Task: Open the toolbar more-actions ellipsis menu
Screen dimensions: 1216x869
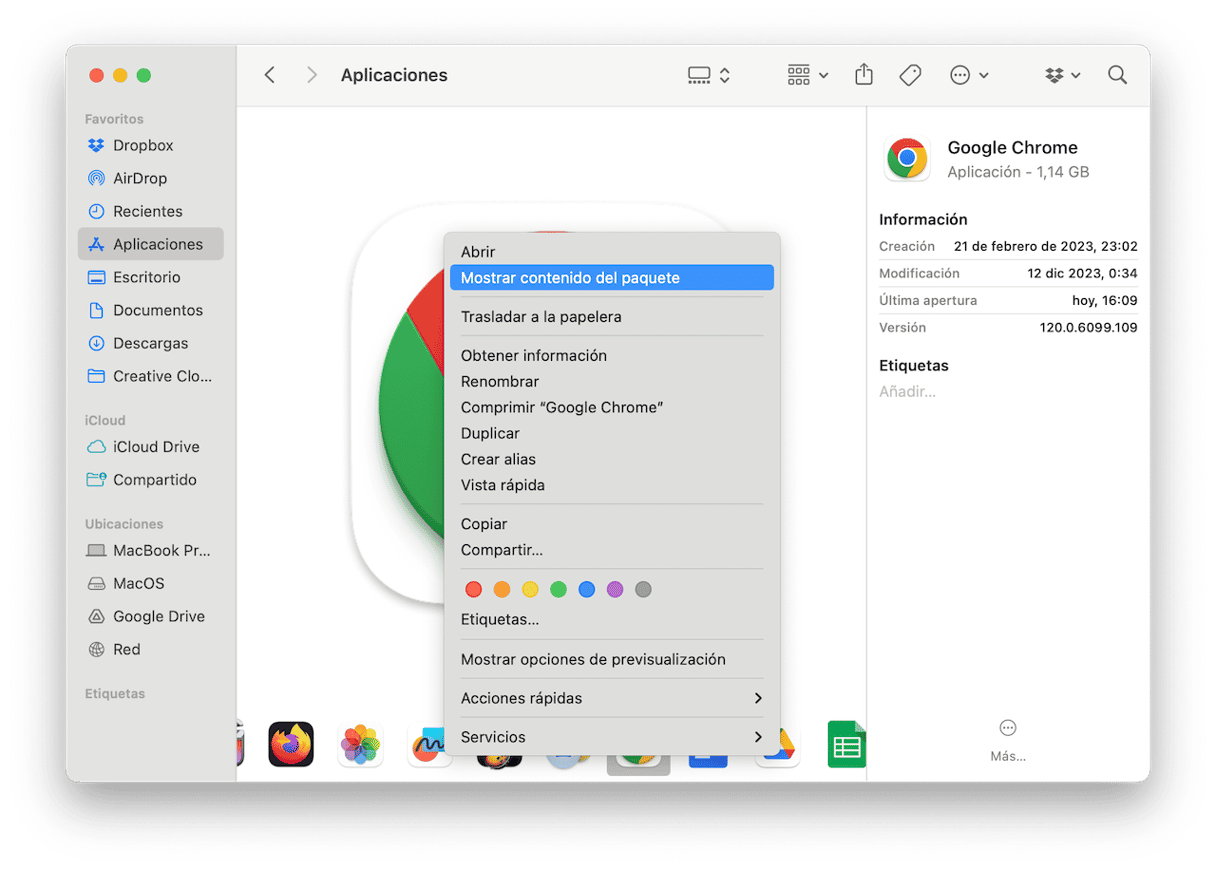Action: coord(969,75)
